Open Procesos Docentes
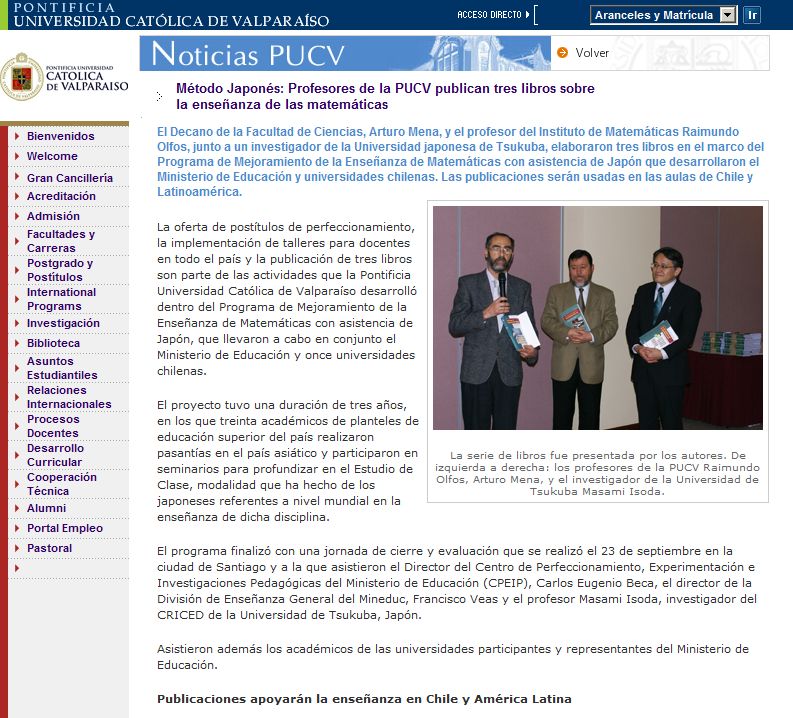The width and height of the screenshot is (793, 718). (x=53, y=426)
